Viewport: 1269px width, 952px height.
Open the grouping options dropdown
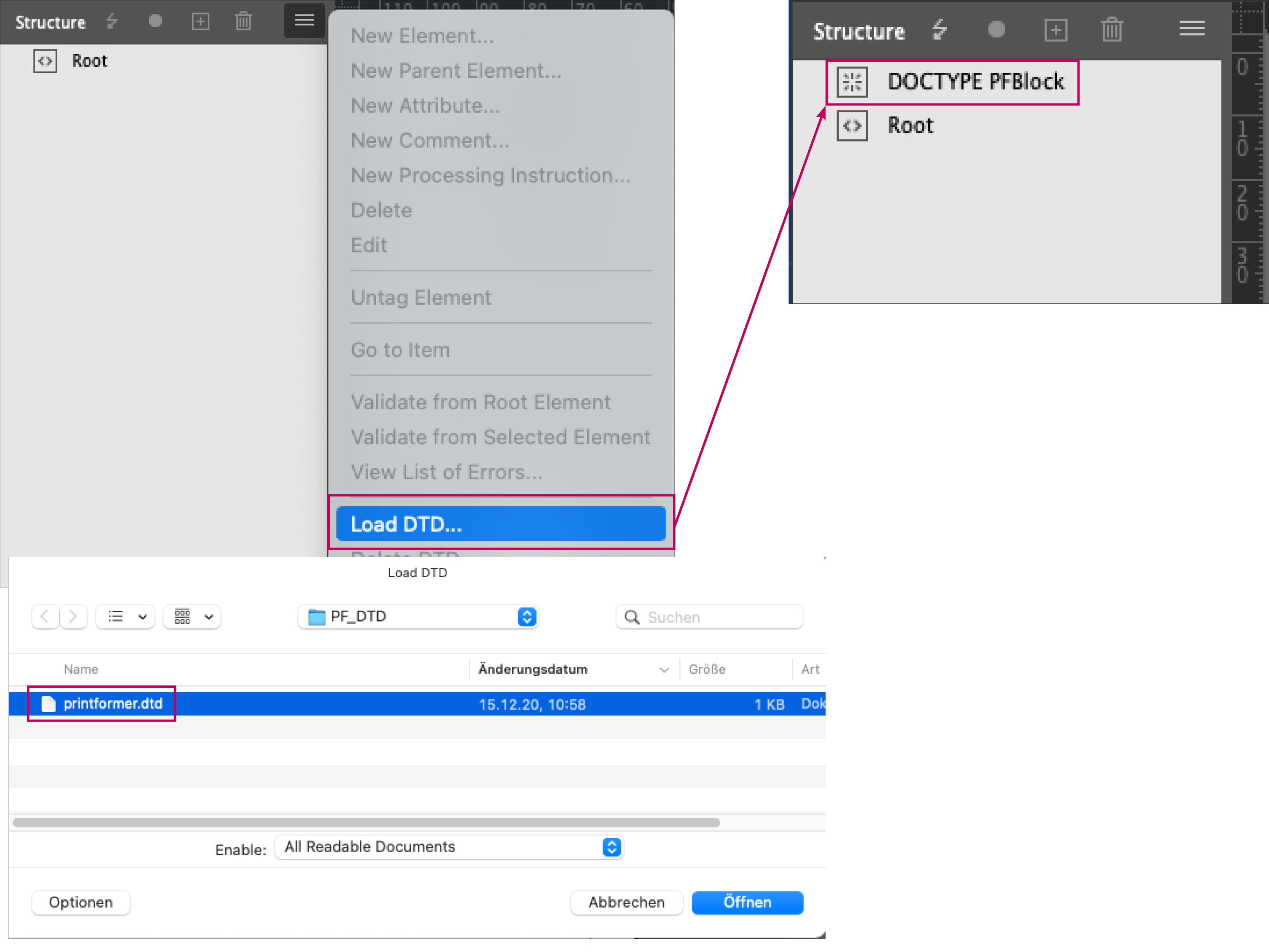tap(192, 617)
